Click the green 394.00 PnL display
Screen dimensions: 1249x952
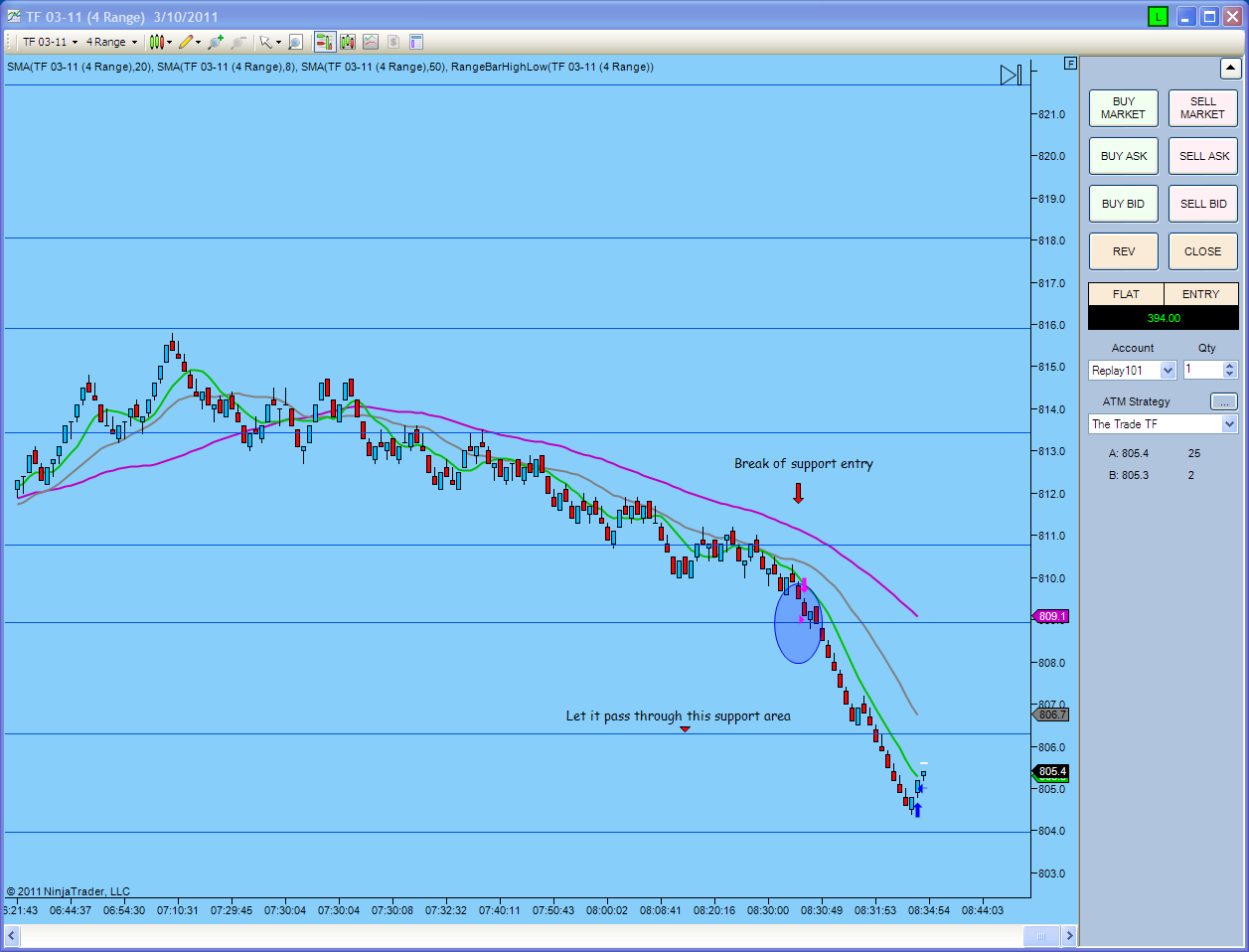click(x=1164, y=318)
